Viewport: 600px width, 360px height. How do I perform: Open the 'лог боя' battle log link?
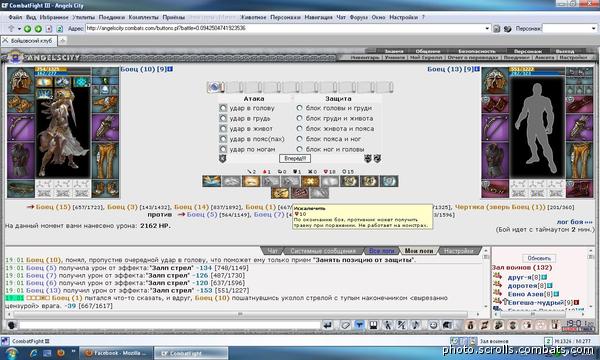[x=574, y=222]
